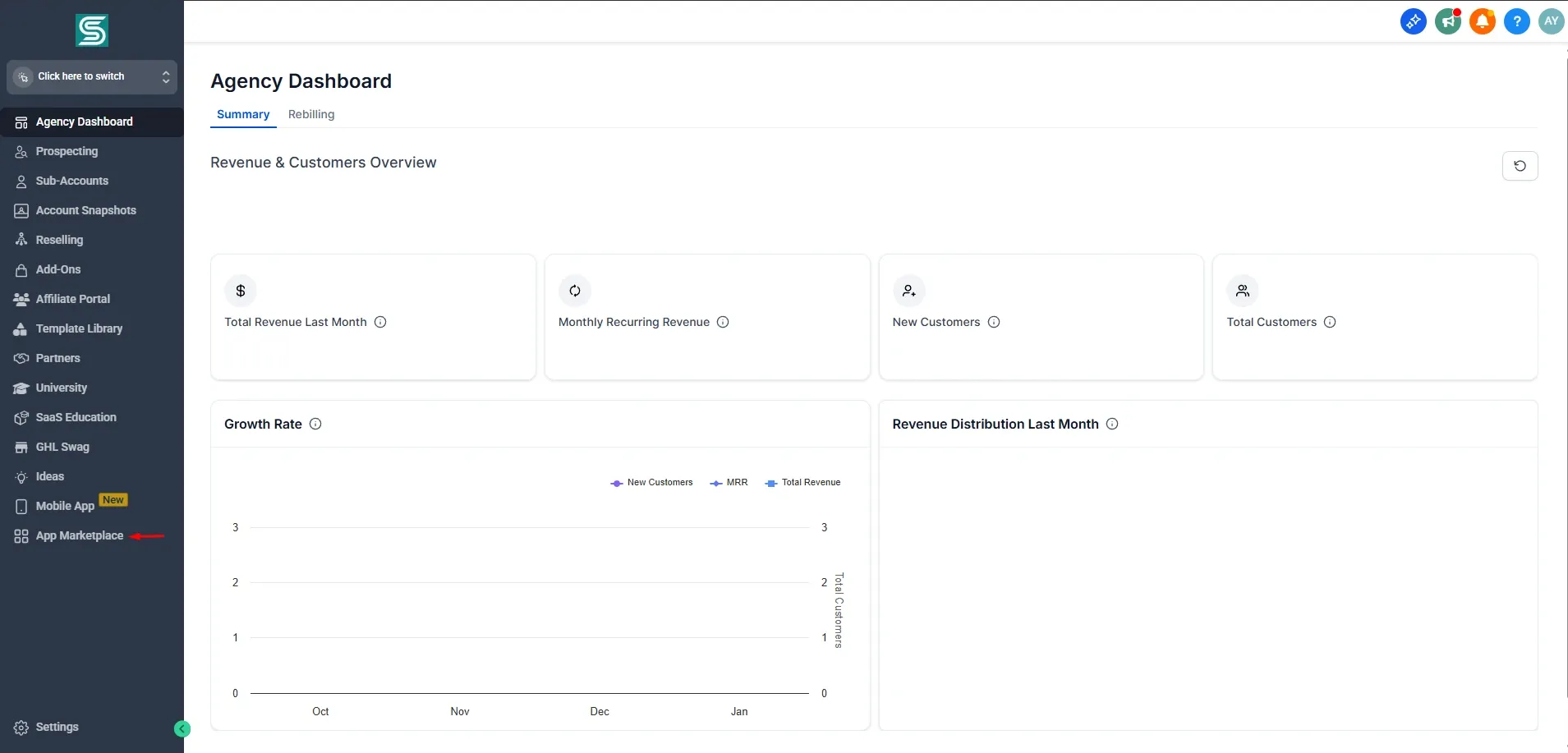Toggle the MRR legend in Growth Rate chart

click(x=729, y=482)
